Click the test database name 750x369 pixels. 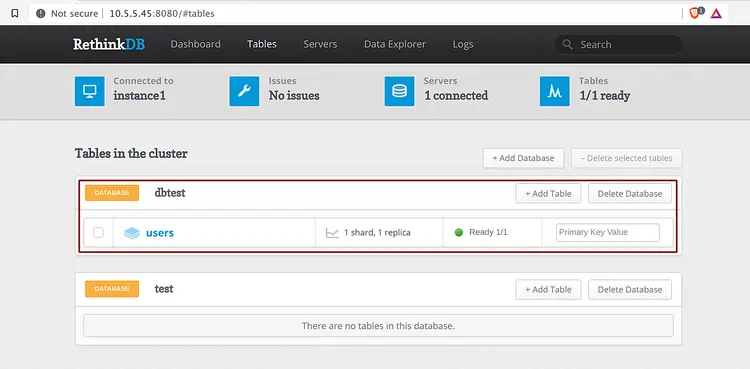(x=164, y=289)
